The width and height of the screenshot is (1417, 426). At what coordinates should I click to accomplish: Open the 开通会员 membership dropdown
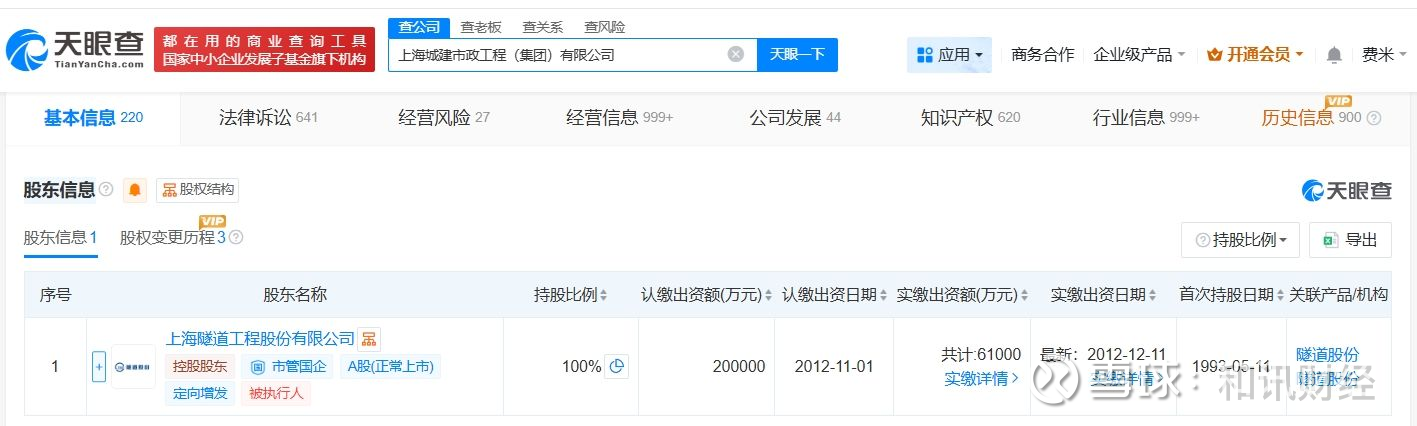point(1255,55)
